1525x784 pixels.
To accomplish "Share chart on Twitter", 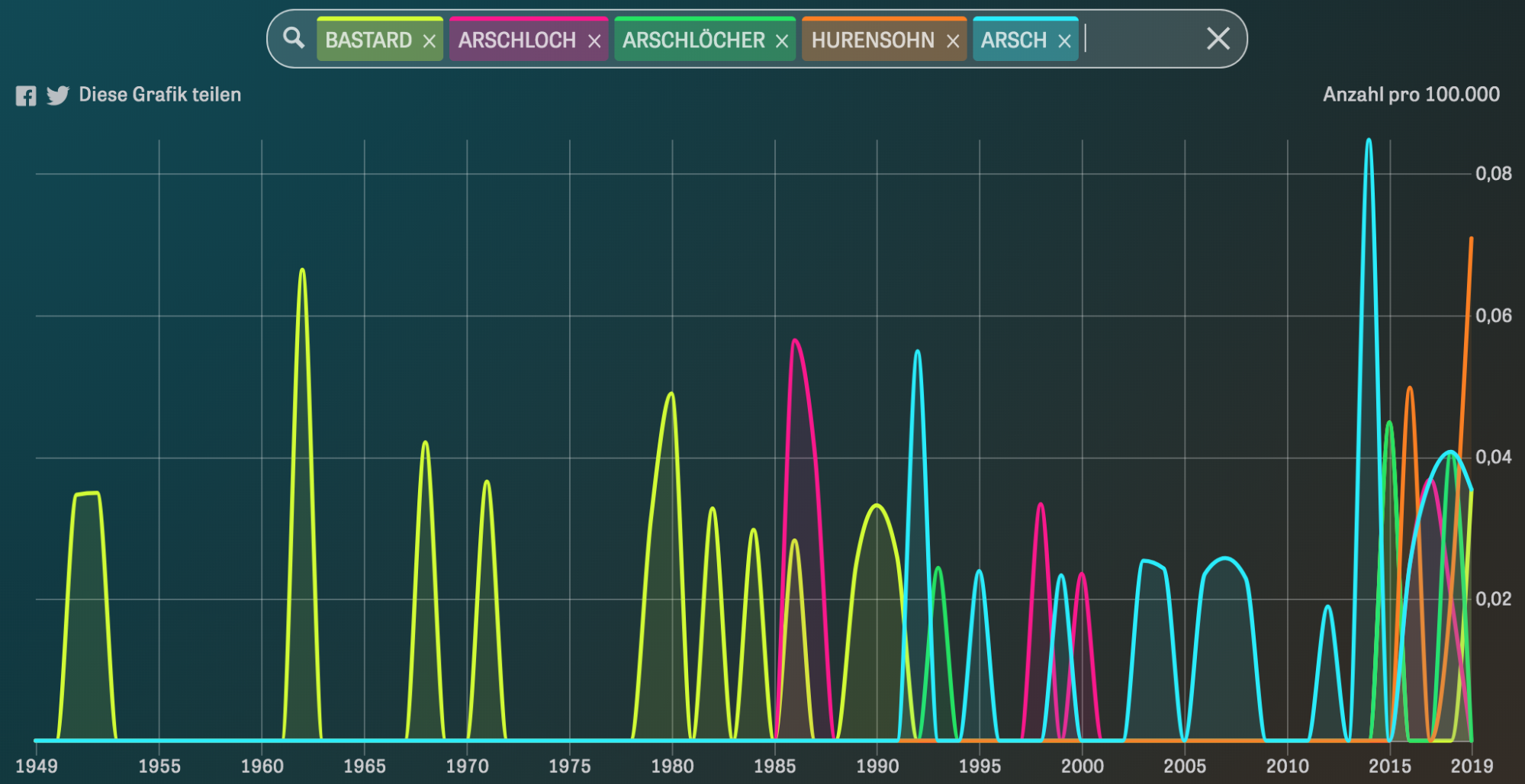I will point(58,95).
